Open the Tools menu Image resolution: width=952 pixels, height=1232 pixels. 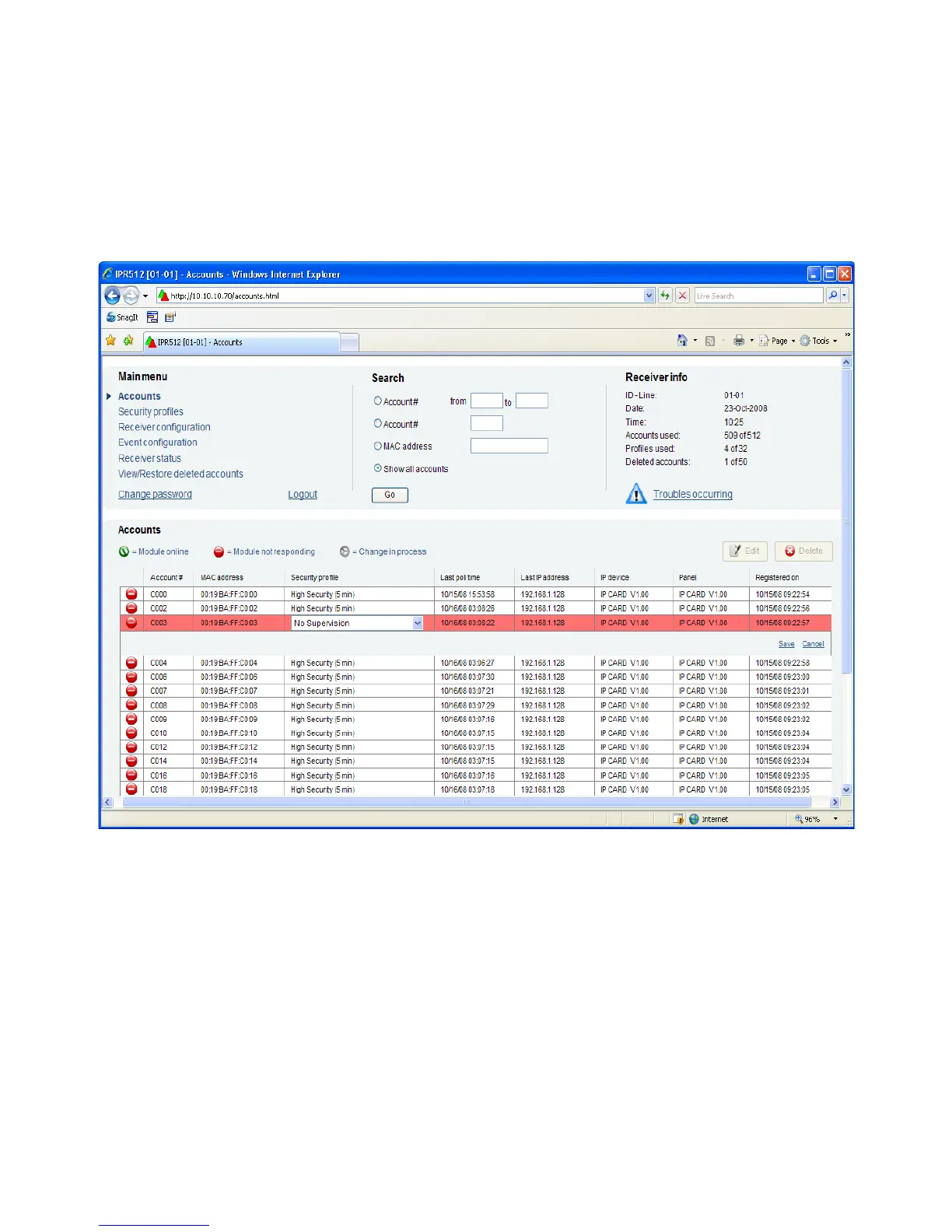pyautogui.click(x=819, y=341)
